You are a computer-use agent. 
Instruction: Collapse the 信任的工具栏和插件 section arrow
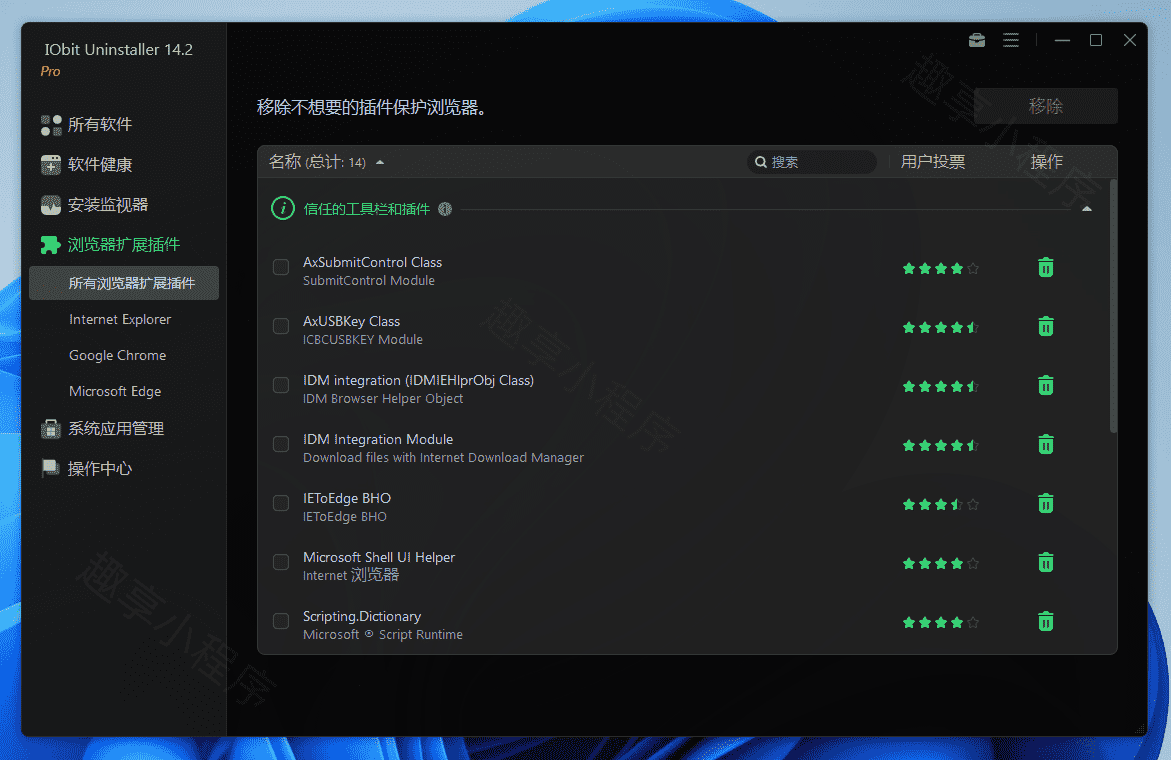[1087, 209]
